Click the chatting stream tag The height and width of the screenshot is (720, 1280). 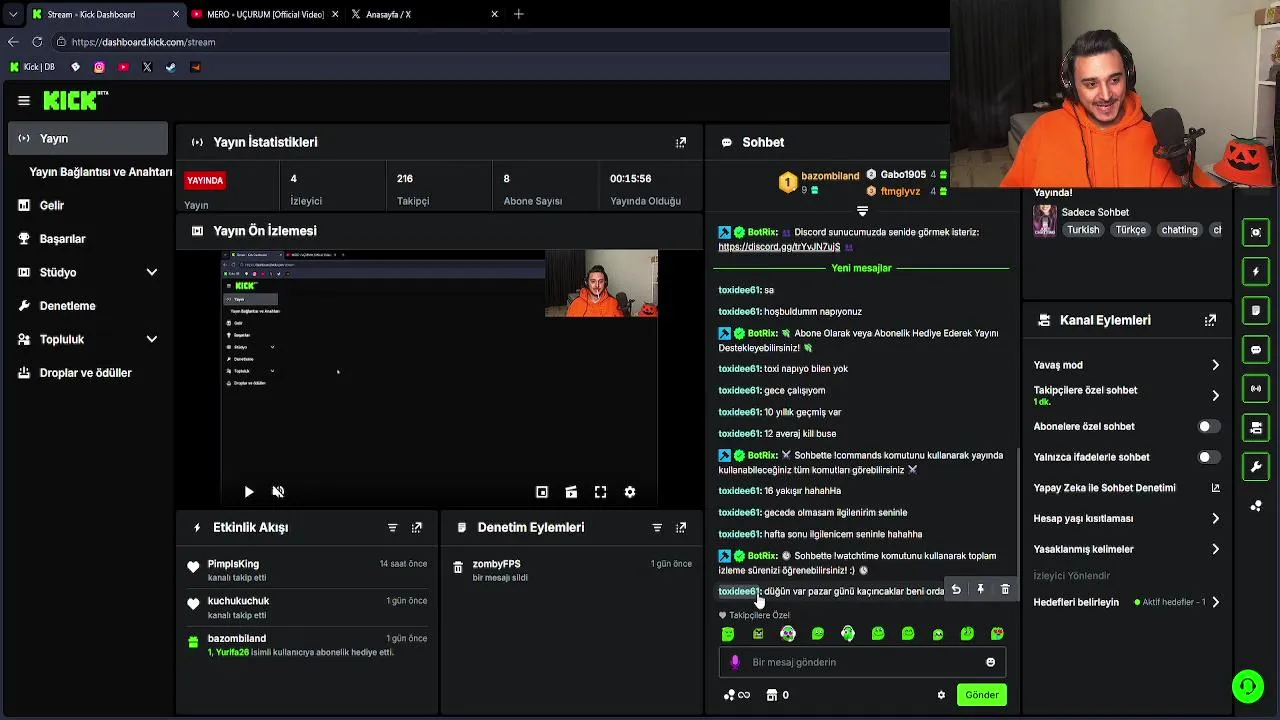1179,230
